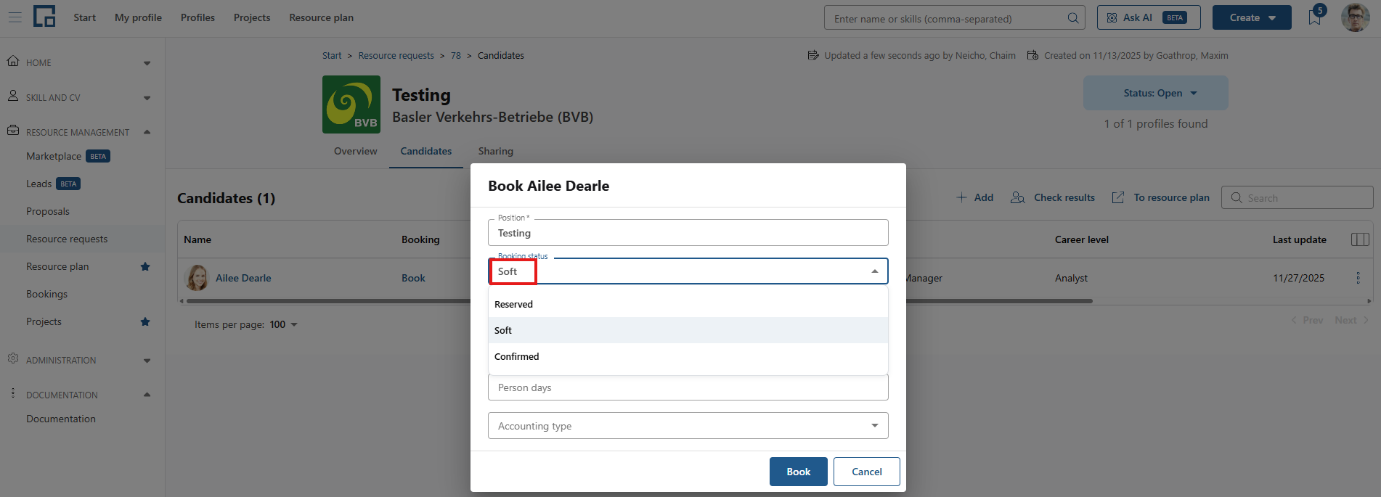Open Bookings in sidebar
The width and height of the screenshot is (1381, 497).
coord(47,294)
